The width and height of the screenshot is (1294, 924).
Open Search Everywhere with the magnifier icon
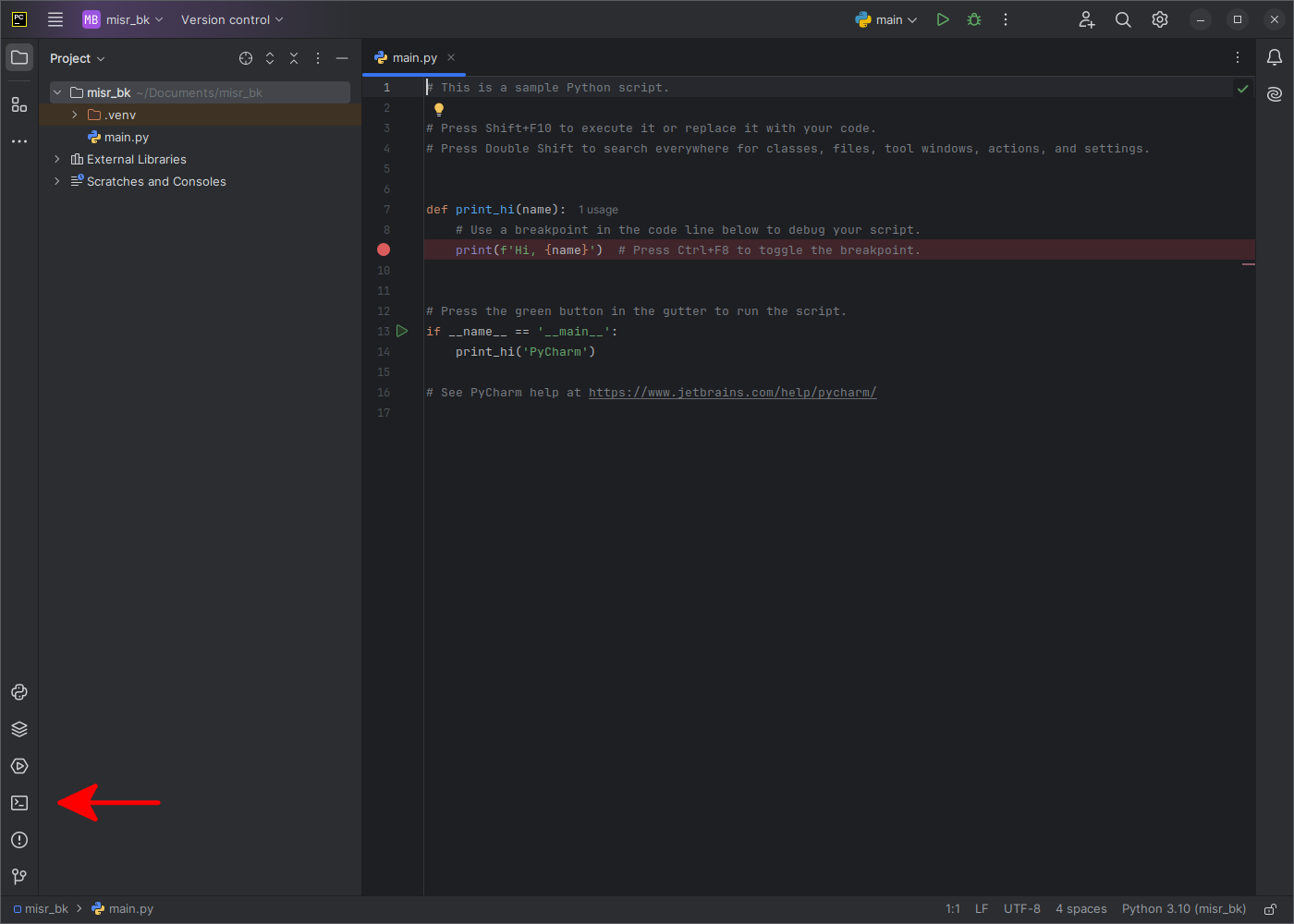pos(1122,18)
